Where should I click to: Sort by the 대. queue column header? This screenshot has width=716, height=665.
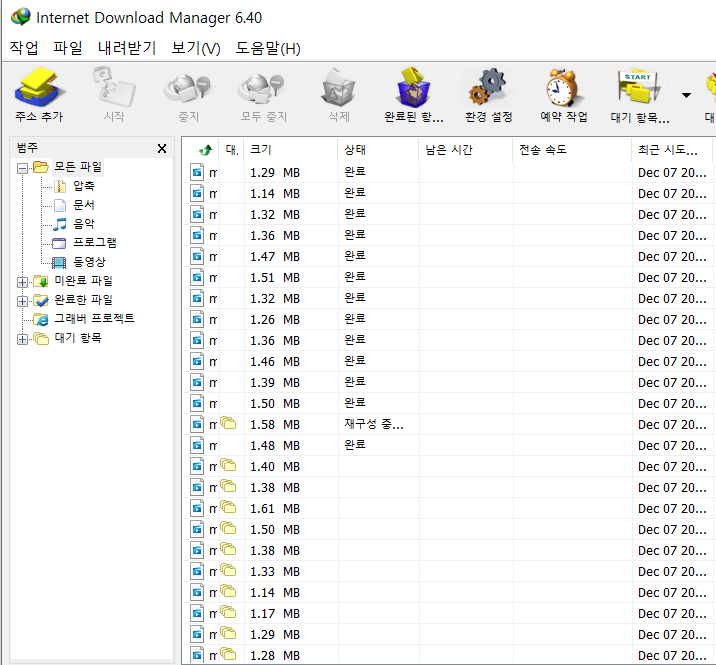(x=232, y=149)
